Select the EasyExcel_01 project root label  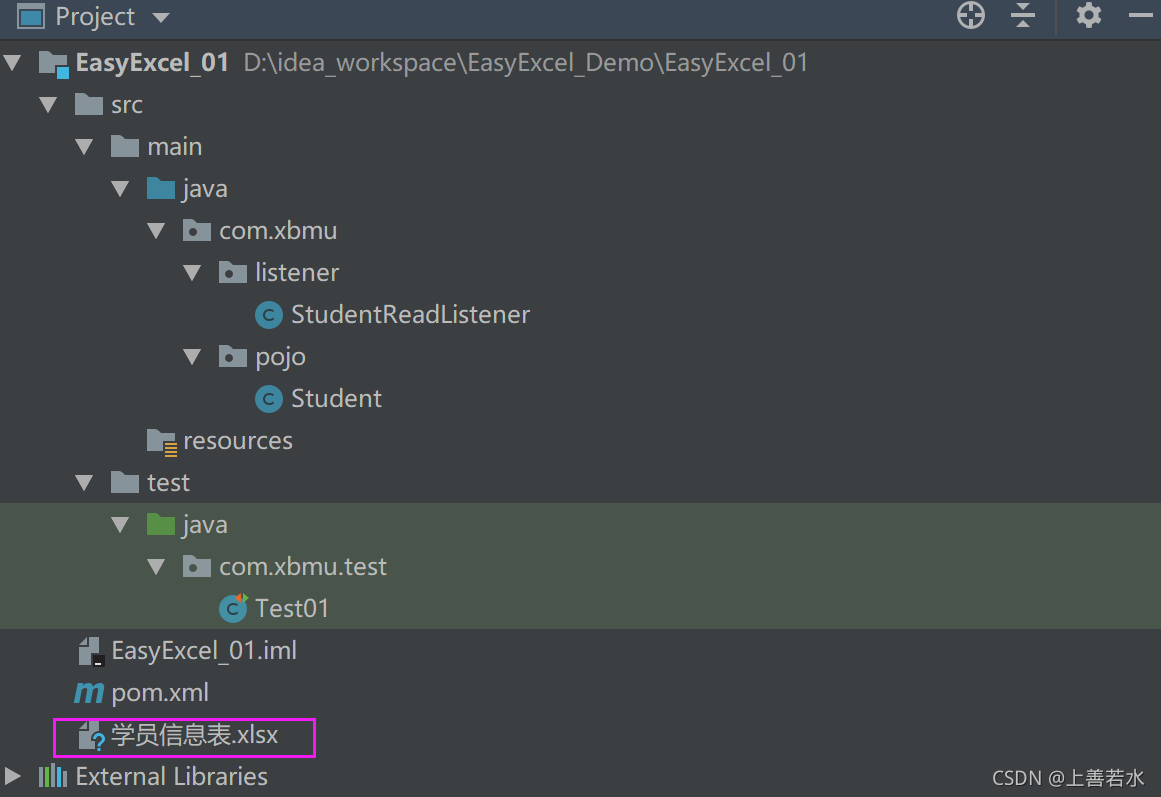pyautogui.click(x=152, y=63)
